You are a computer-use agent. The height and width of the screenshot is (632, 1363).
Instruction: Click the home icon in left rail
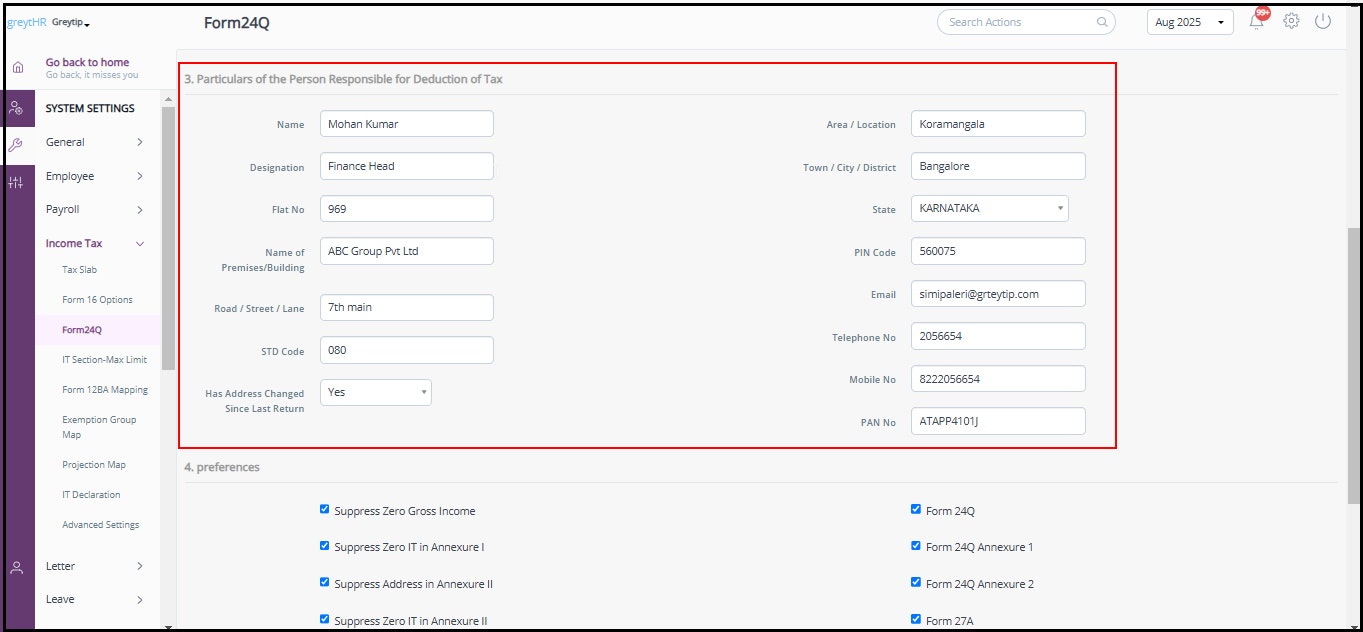pos(17,67)
